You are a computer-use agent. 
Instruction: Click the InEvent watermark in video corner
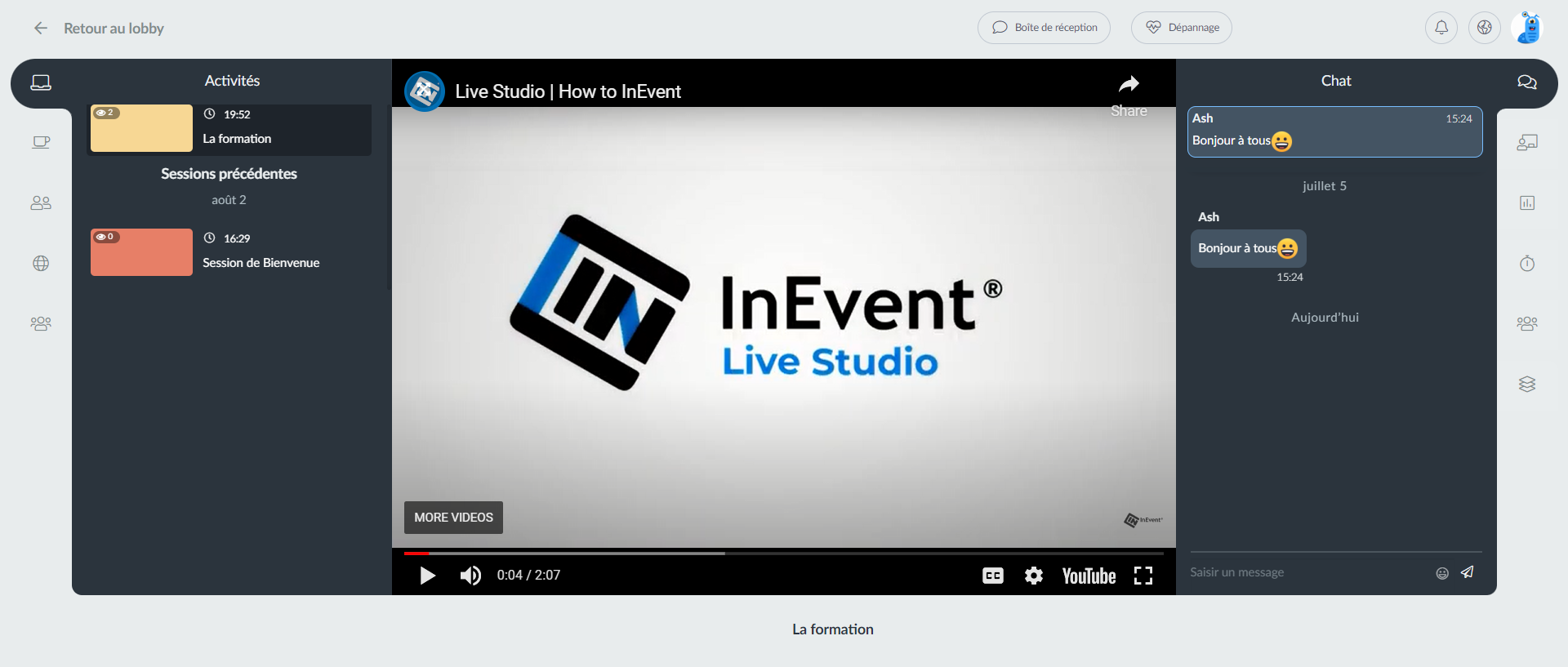(x=1143, y=520)
